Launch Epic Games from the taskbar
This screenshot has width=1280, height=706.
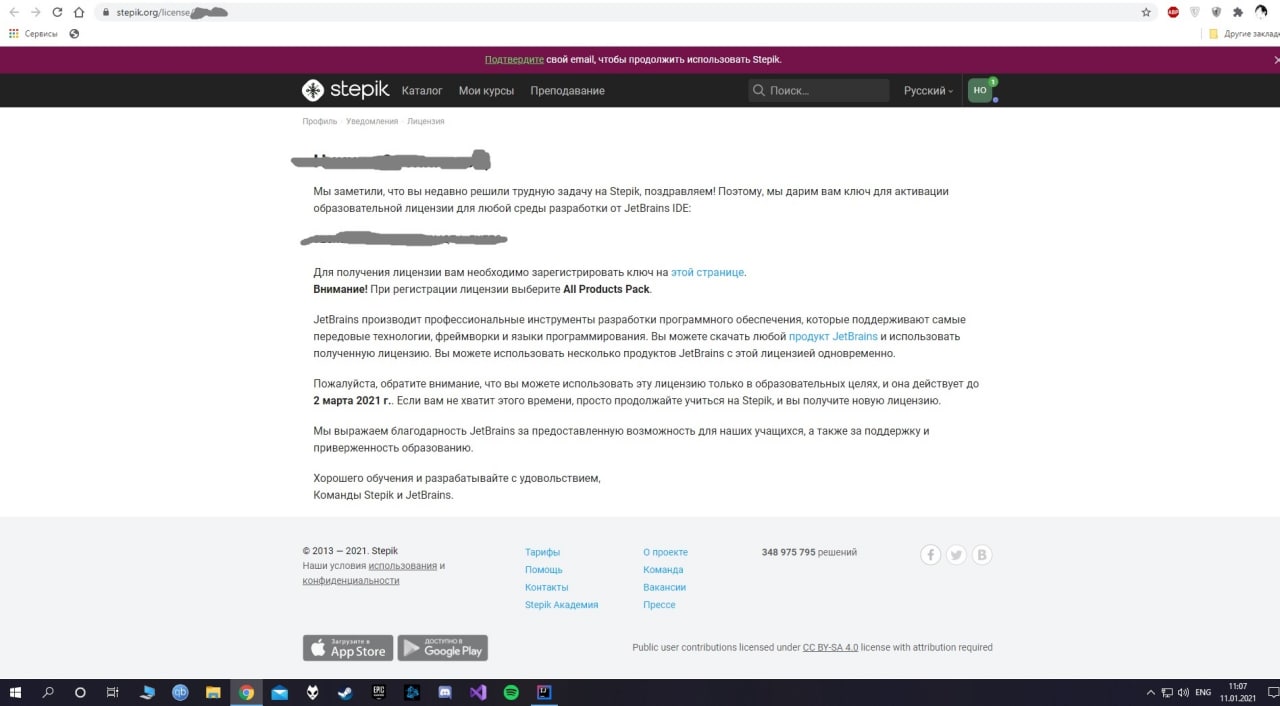(379, 692)
